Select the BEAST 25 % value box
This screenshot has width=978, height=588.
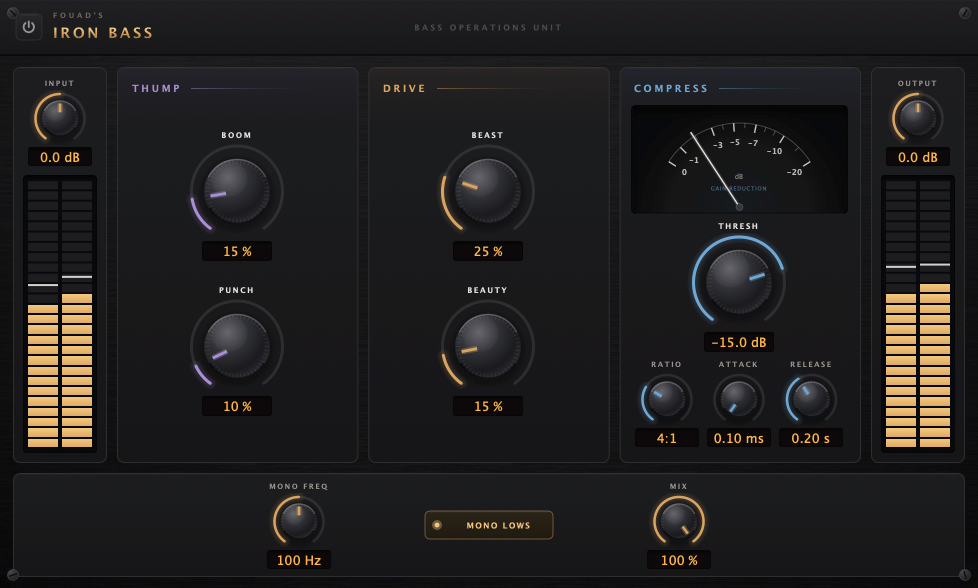tap(488, 251)
